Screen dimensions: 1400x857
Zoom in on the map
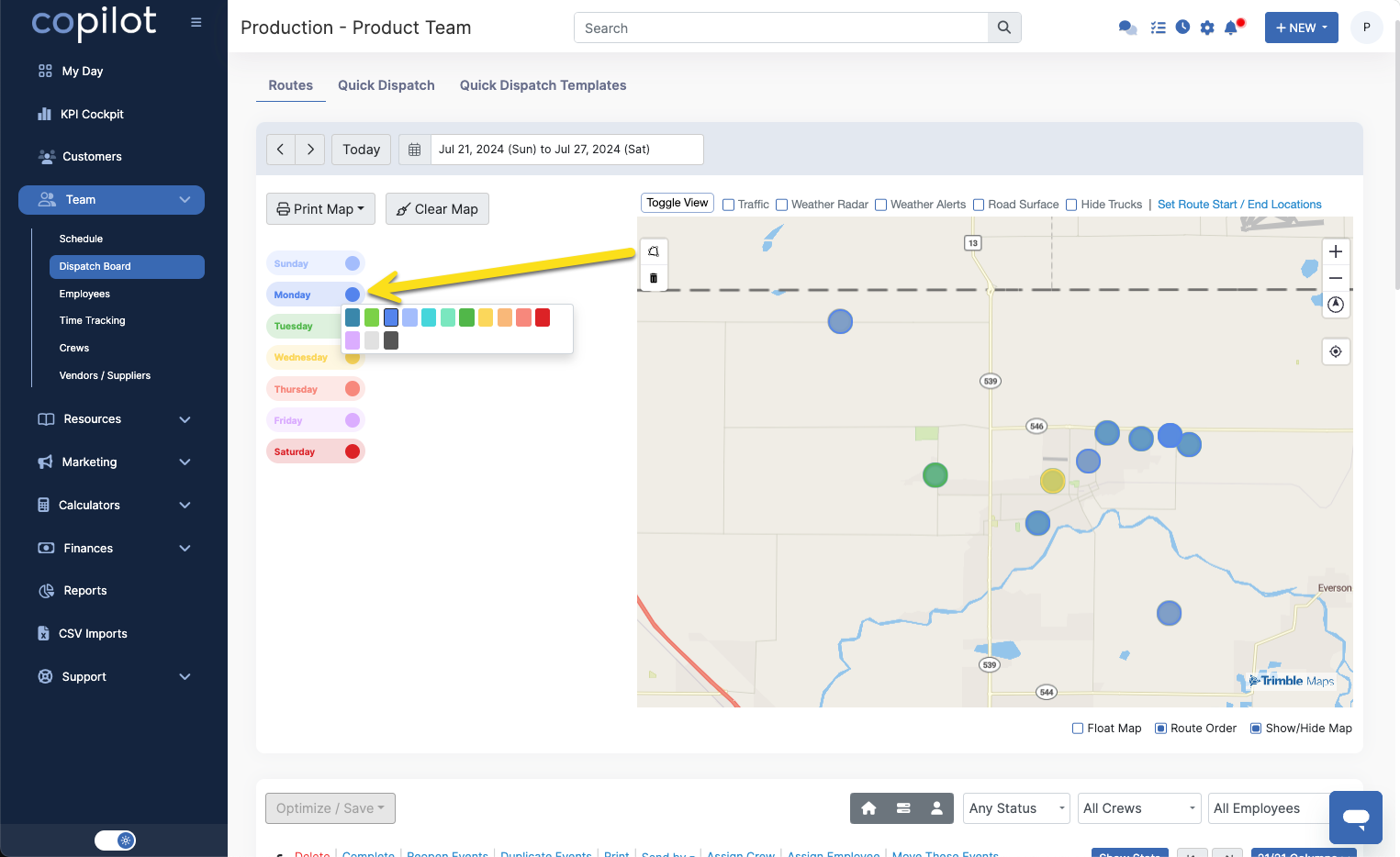[1336, 251]
